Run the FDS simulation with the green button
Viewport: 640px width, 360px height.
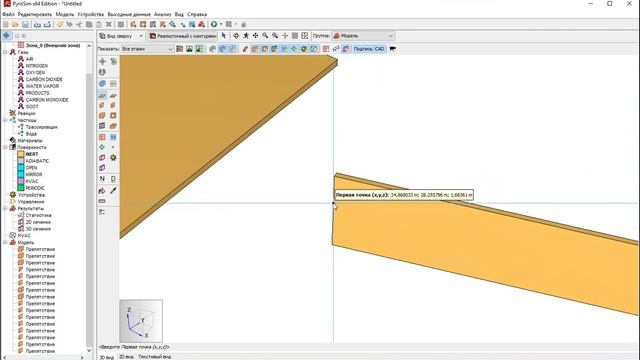pyautogui.click(x=214, y=24)
